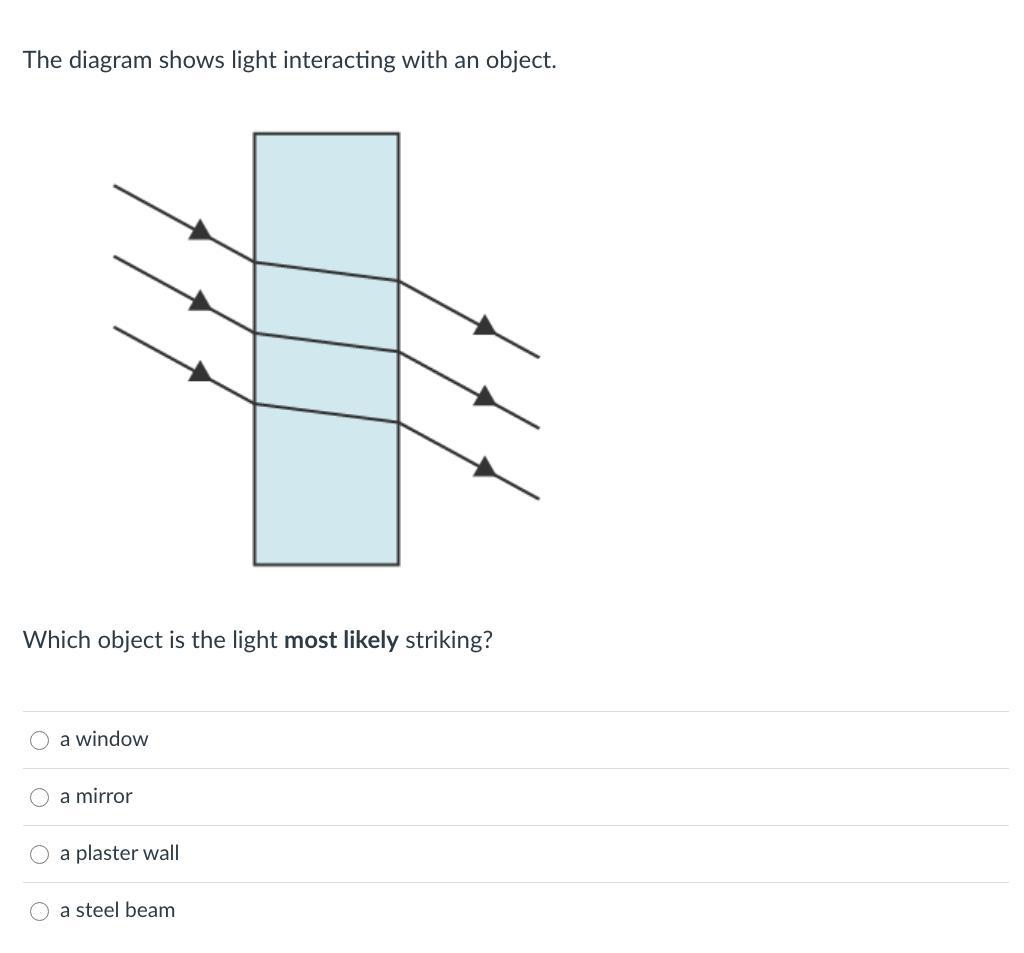Click the top outgoing ray arrowhead

[x=484, y=325]
